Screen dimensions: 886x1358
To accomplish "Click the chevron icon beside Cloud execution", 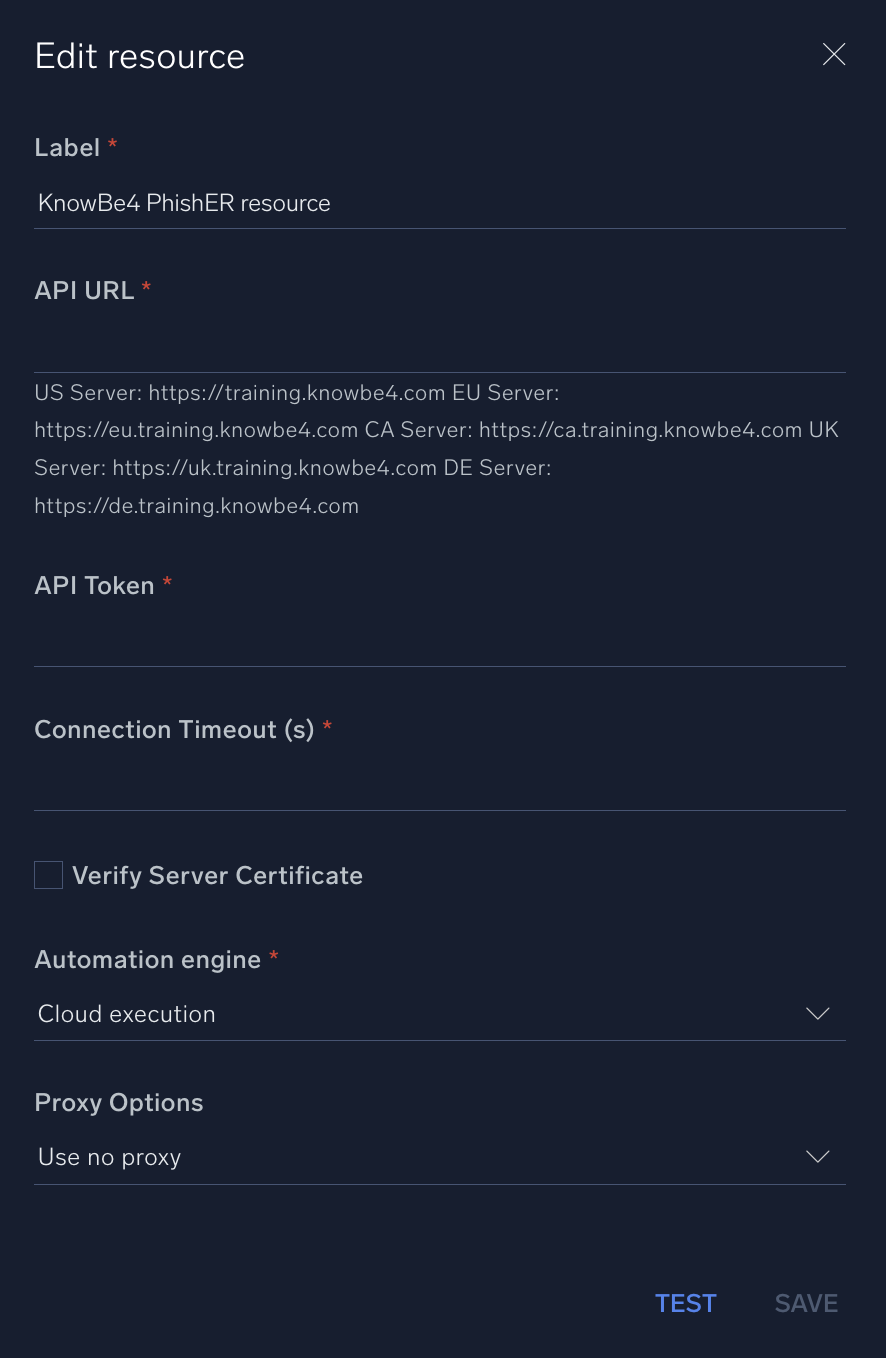I will tap(817, 1013).
